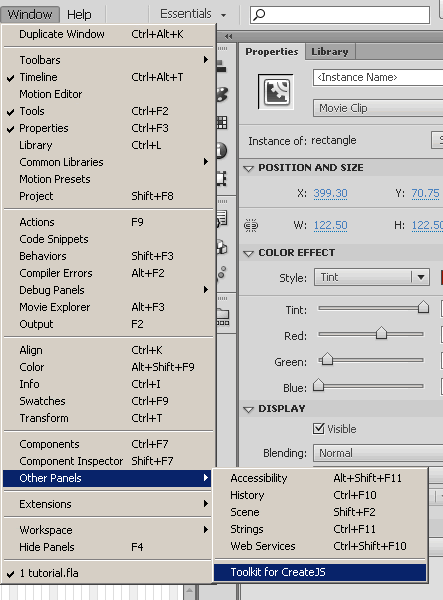The width and height of the screenshot is (443, 600).
Task: Click the Tint amount slider handle
Action: tap(423, 307)
